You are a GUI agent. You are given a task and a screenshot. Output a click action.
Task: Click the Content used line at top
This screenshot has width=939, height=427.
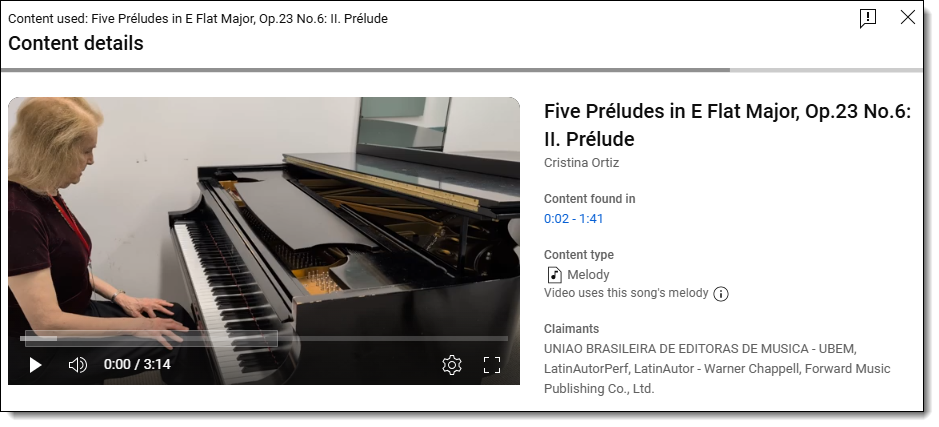[x=198, y=19]
